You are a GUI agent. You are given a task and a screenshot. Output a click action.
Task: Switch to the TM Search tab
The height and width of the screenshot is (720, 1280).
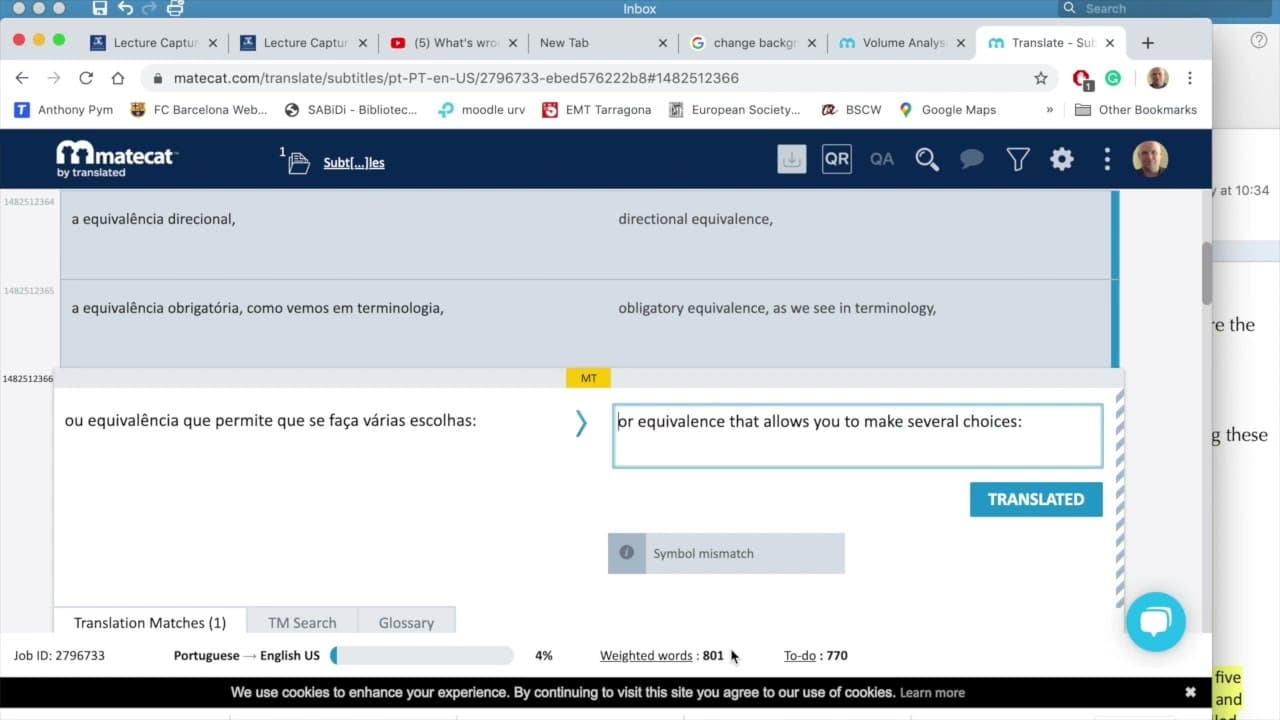[302, 622]
